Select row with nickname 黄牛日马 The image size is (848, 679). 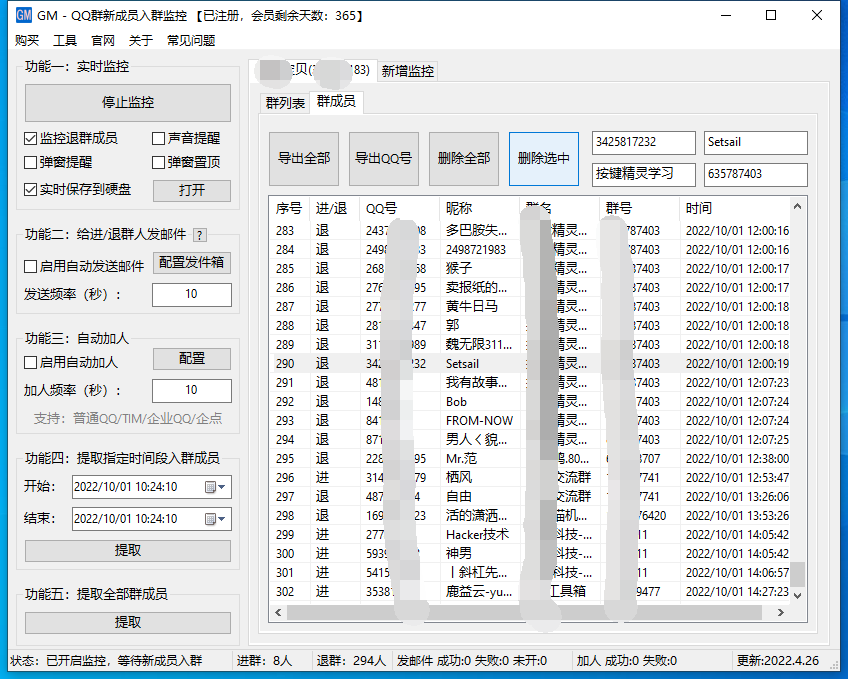pos(530,307)
